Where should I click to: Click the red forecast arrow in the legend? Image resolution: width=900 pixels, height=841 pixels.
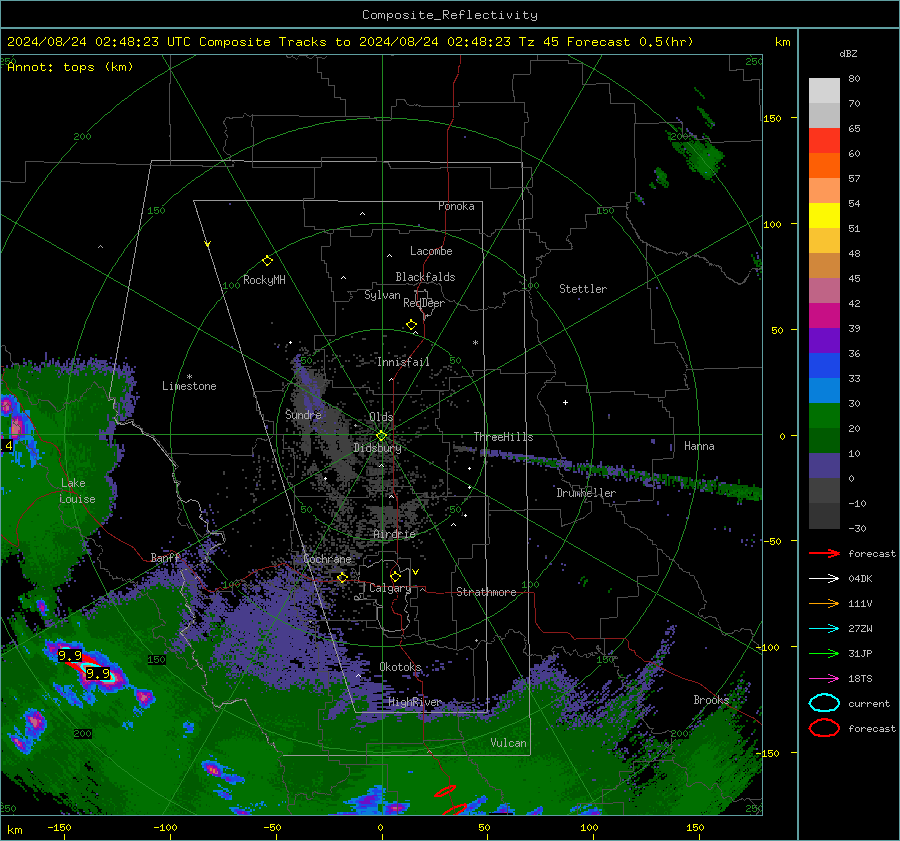point(824,553)
